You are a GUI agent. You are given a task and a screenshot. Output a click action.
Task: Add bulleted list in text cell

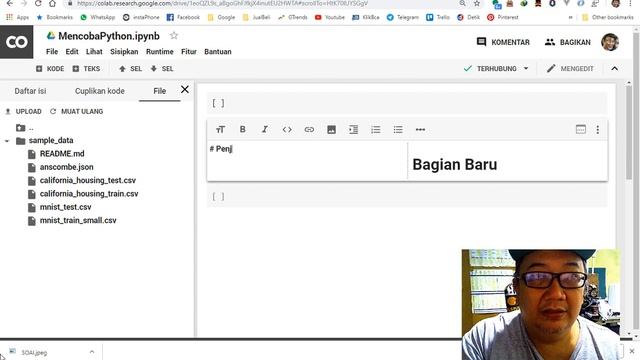[x=398, y=129]
